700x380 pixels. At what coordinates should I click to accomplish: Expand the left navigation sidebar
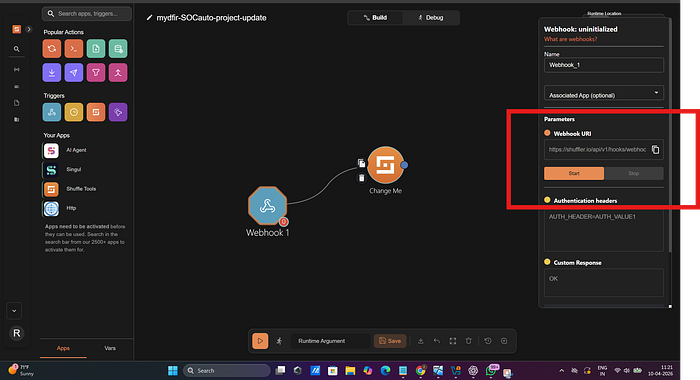coord(29,29)
